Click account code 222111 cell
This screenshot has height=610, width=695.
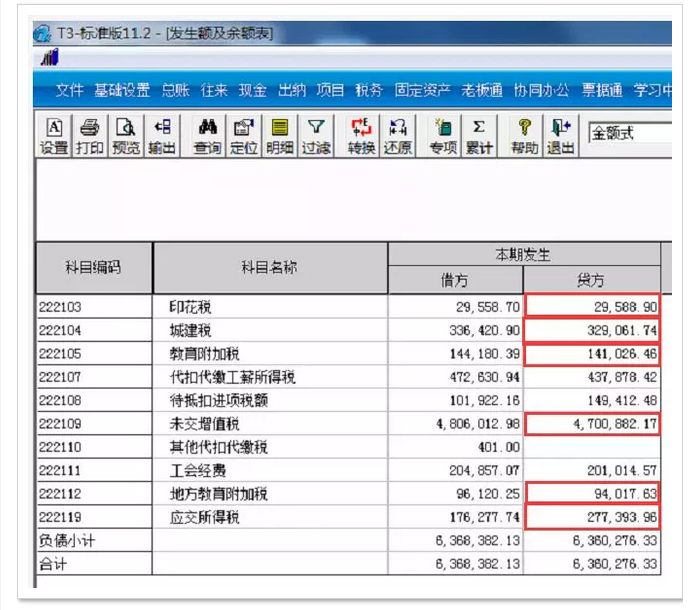coord(94,470)
